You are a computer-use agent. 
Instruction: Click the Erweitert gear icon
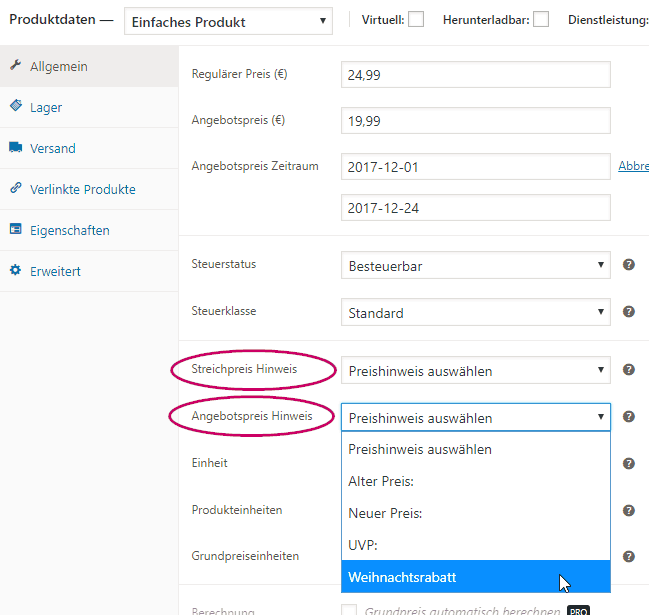(16, 270)
